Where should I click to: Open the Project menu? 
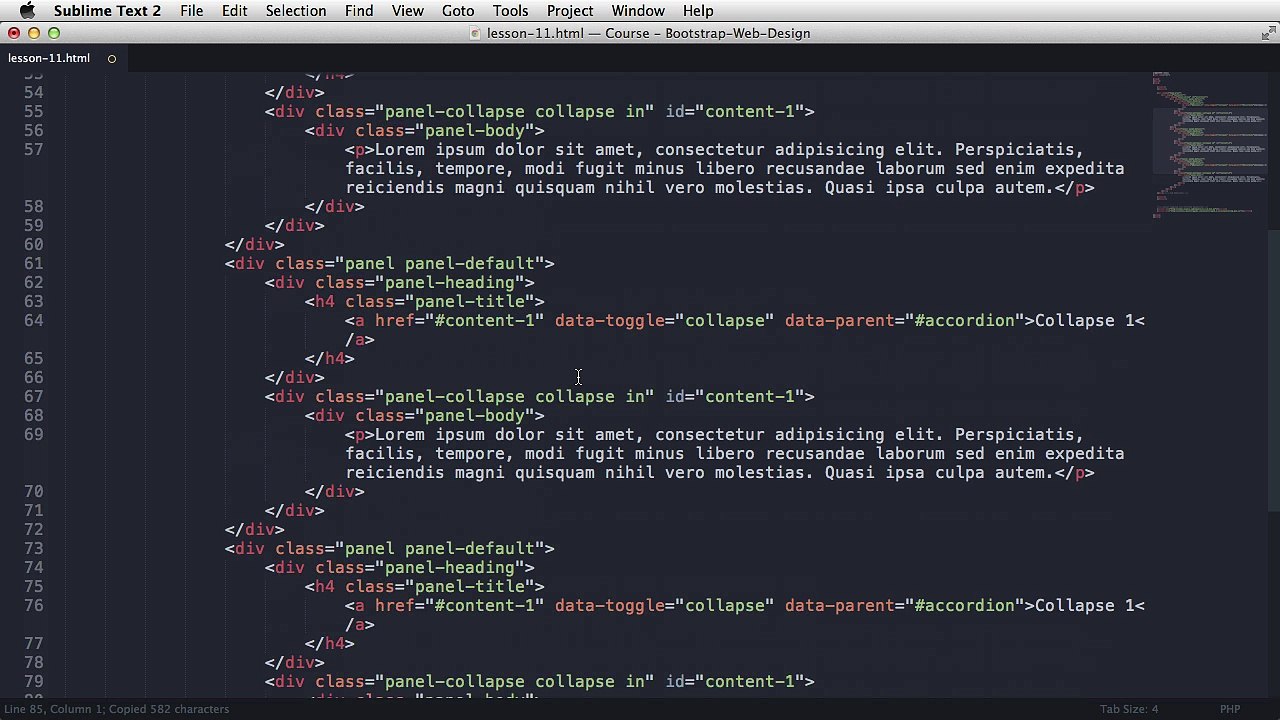pyautogui.click(x=570, y=11)
